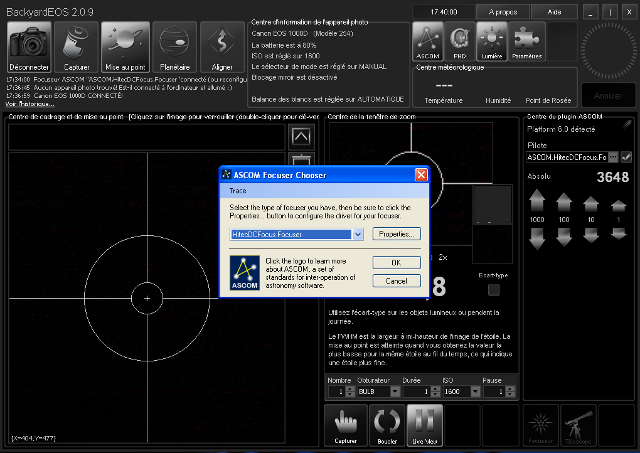Open the Voir l'historique link
The width and height of the screenshot is (640, 453).
point(30,104)
